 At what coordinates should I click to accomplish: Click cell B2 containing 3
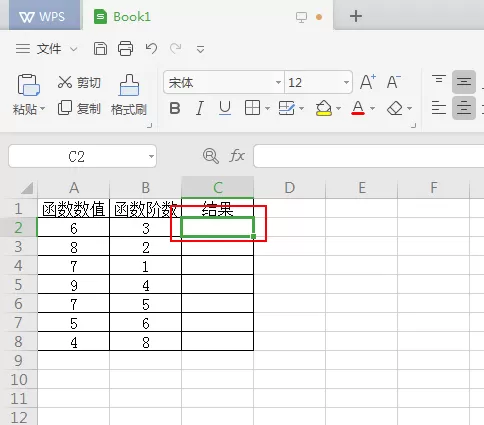tap(146, 228)
